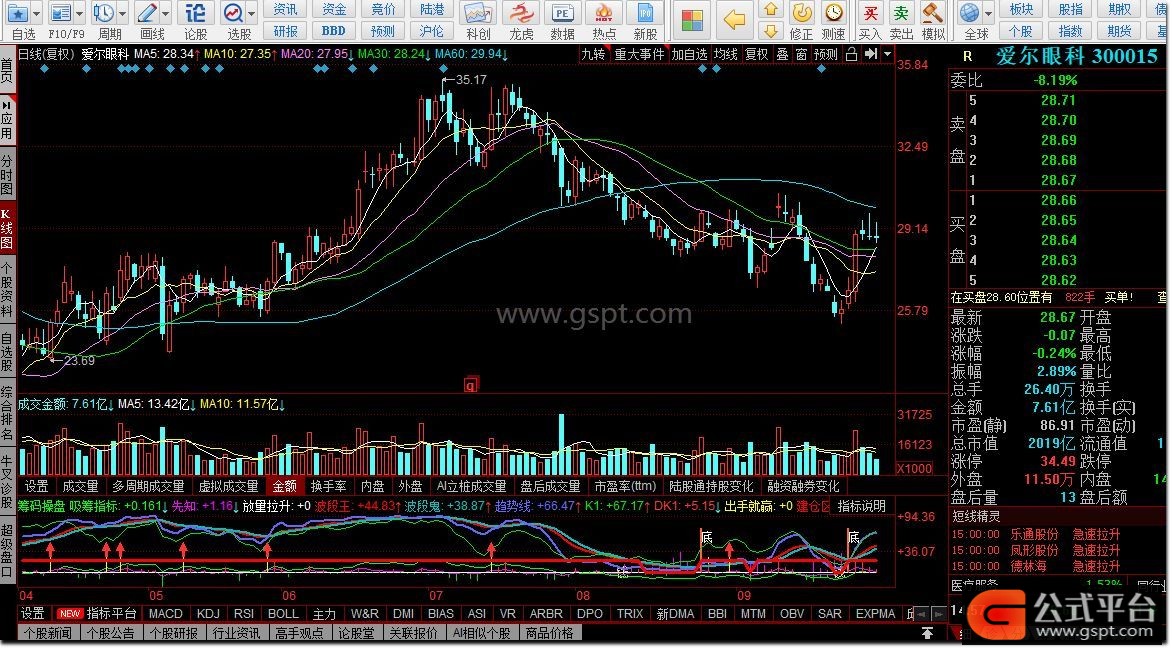Click 设置 beside the volume tabs
1172x648 pixels.
[x=36, y=487]
